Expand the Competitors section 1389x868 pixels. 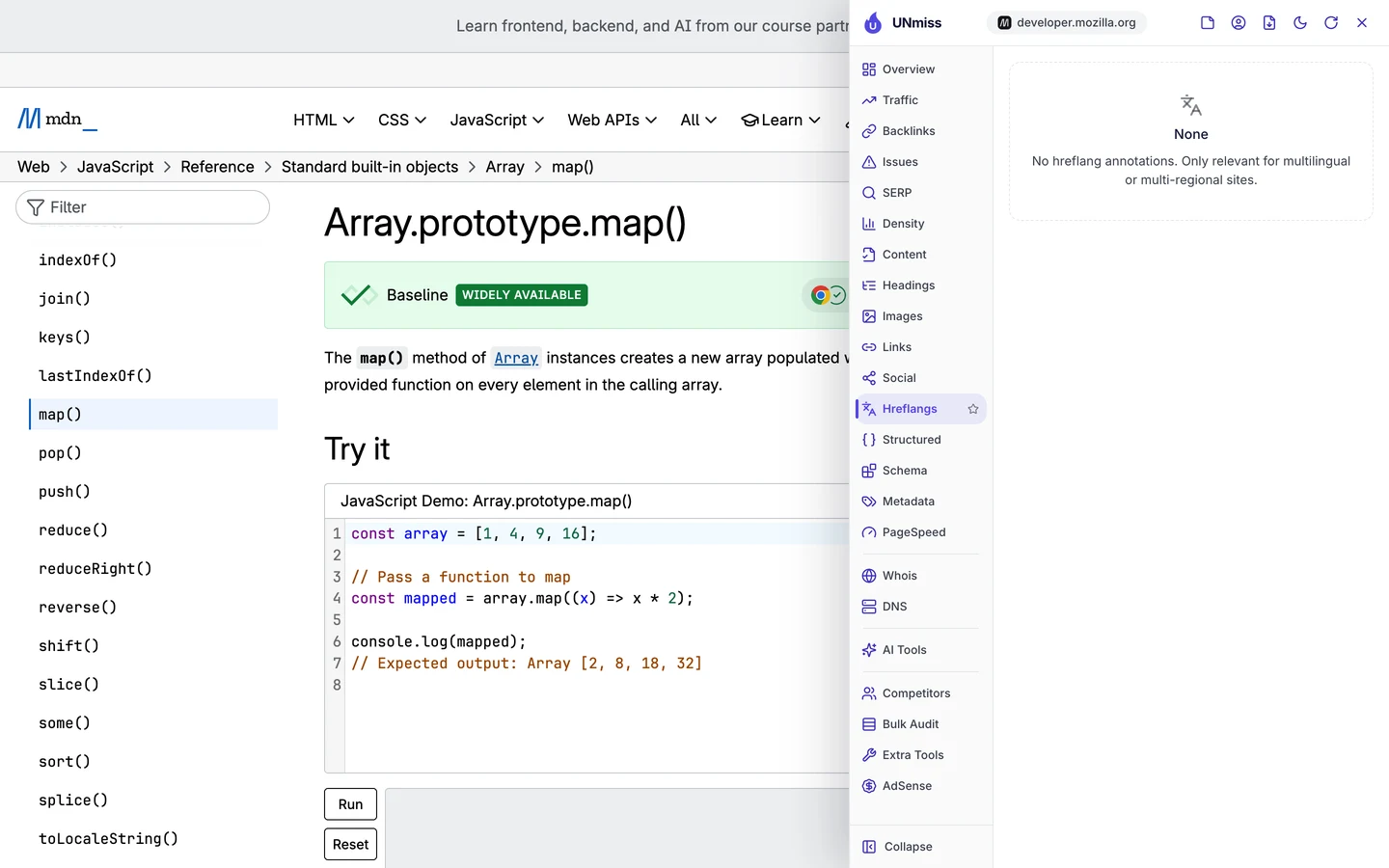920,693
